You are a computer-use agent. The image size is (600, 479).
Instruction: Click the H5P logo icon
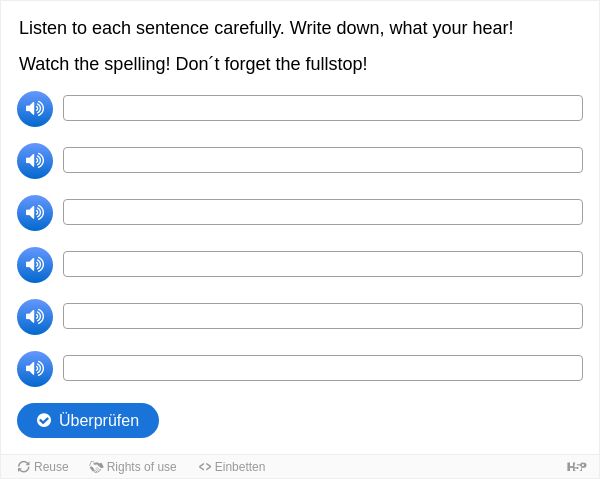click(x=576, y=467)
